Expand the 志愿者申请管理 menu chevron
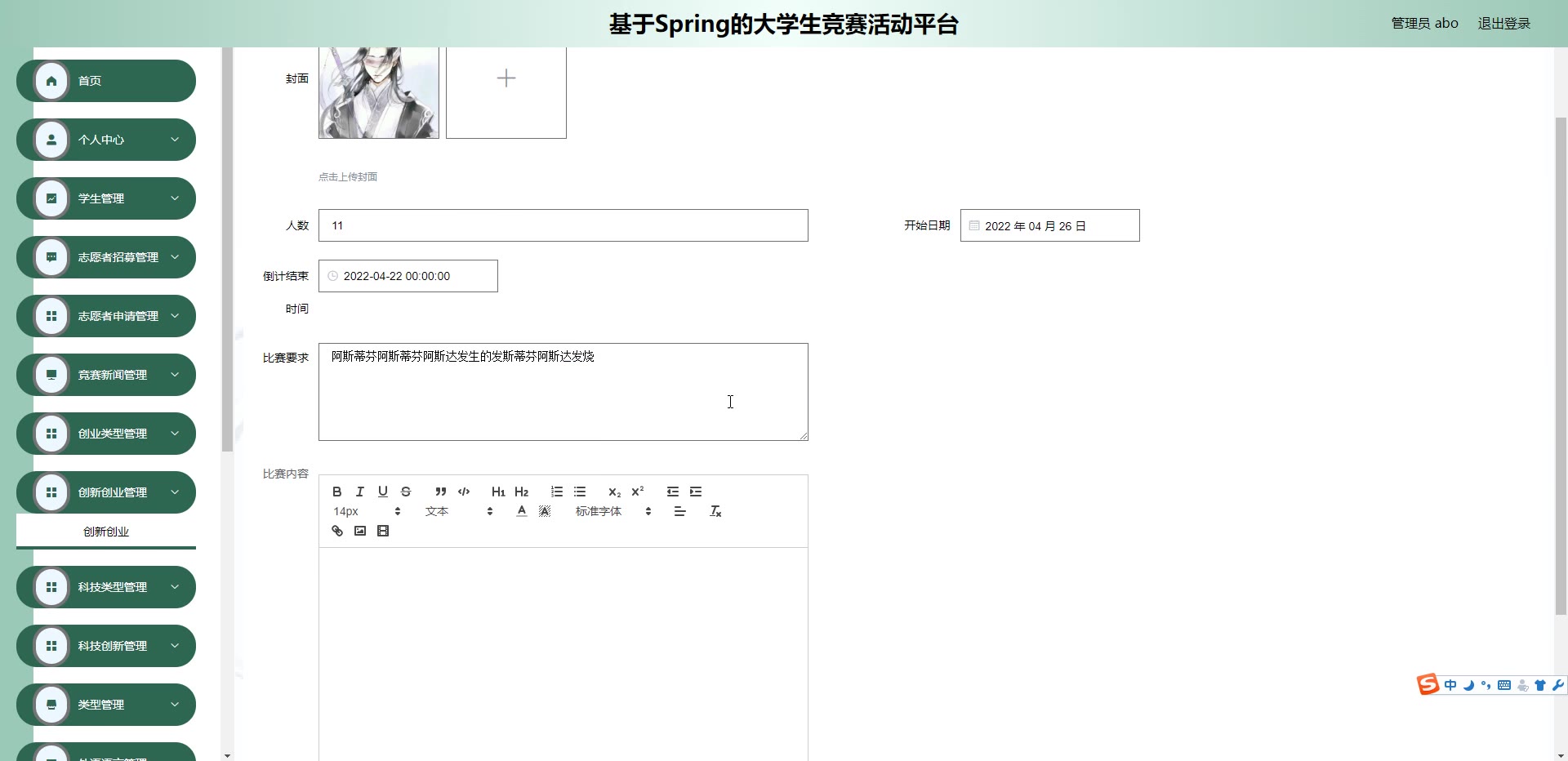This screenshot has width=1568, height=761. pos(175,316)
